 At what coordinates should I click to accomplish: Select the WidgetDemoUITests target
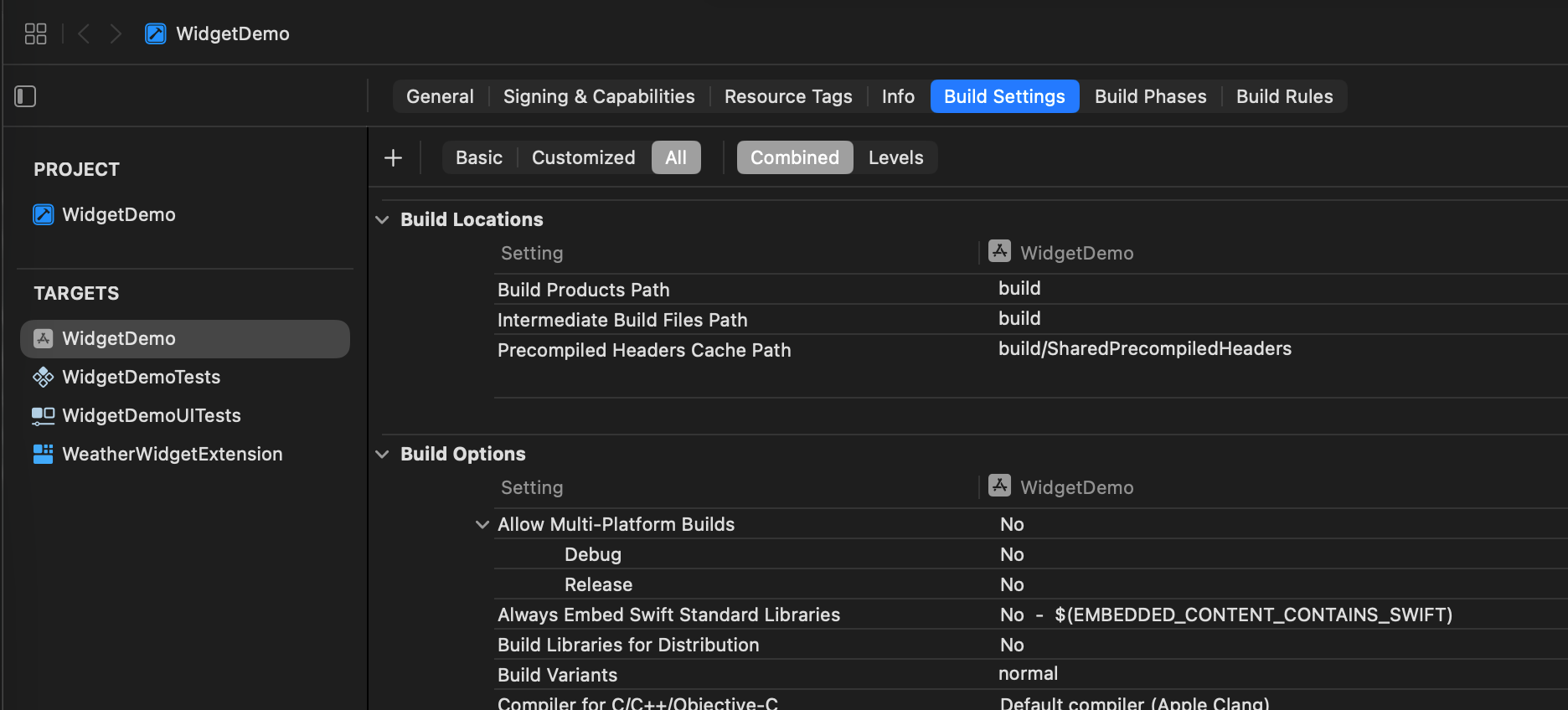click(151, 415)
